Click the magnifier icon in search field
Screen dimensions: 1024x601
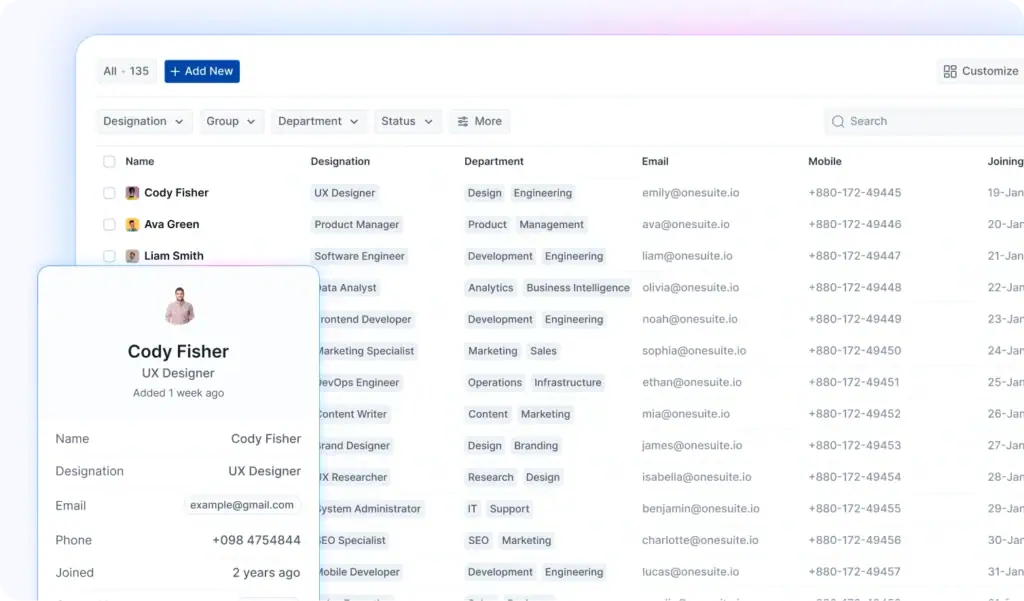coord(838,122)
